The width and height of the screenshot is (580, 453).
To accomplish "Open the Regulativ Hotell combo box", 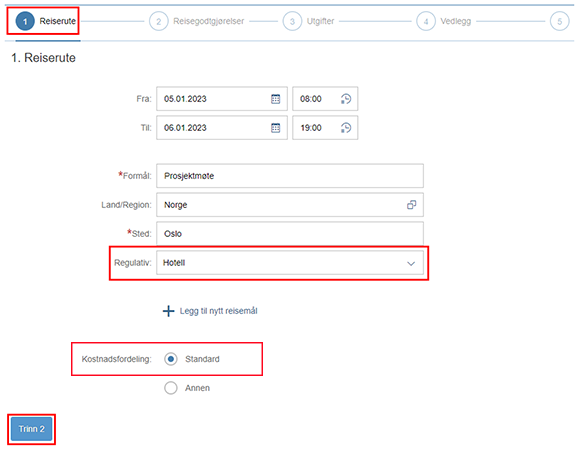I will point(290,263).
